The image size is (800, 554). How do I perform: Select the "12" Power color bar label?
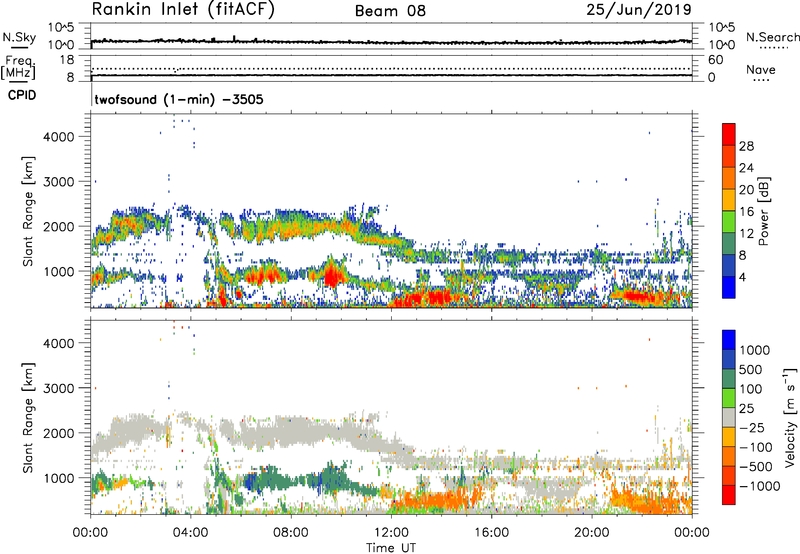(x=746, y=234)
